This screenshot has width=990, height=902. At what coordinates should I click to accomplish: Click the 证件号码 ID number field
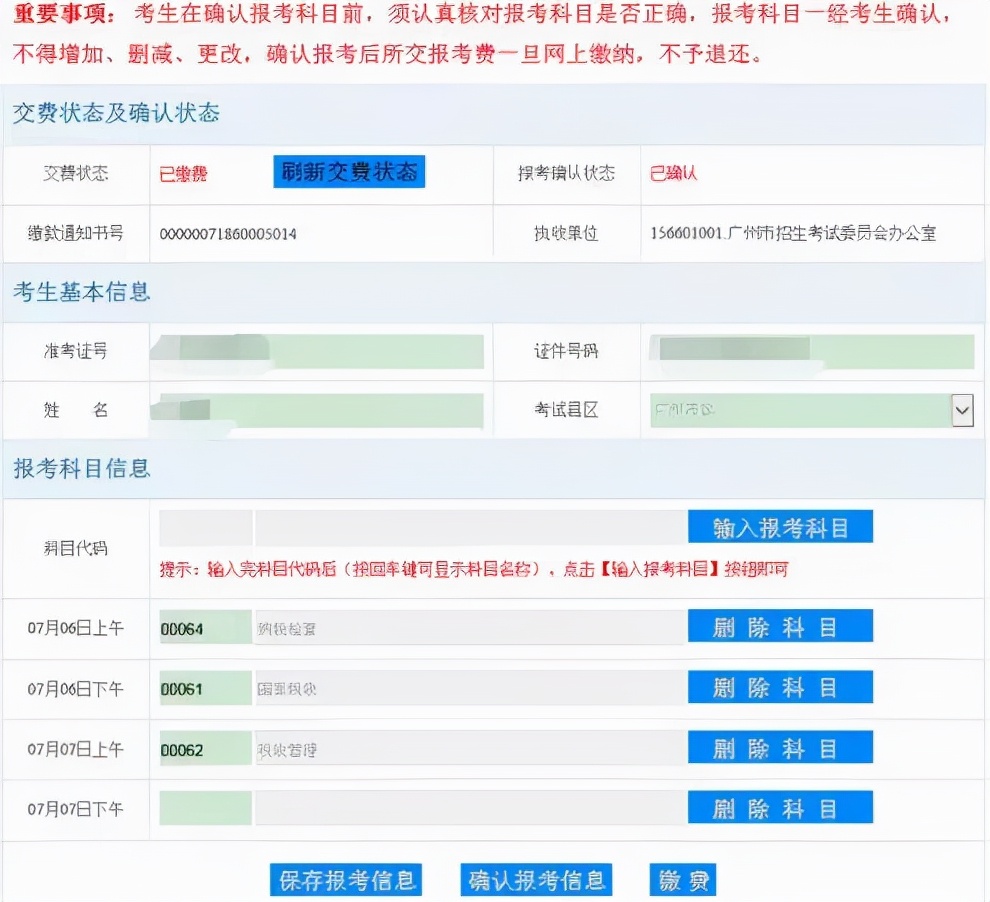[x=810, y=352]
